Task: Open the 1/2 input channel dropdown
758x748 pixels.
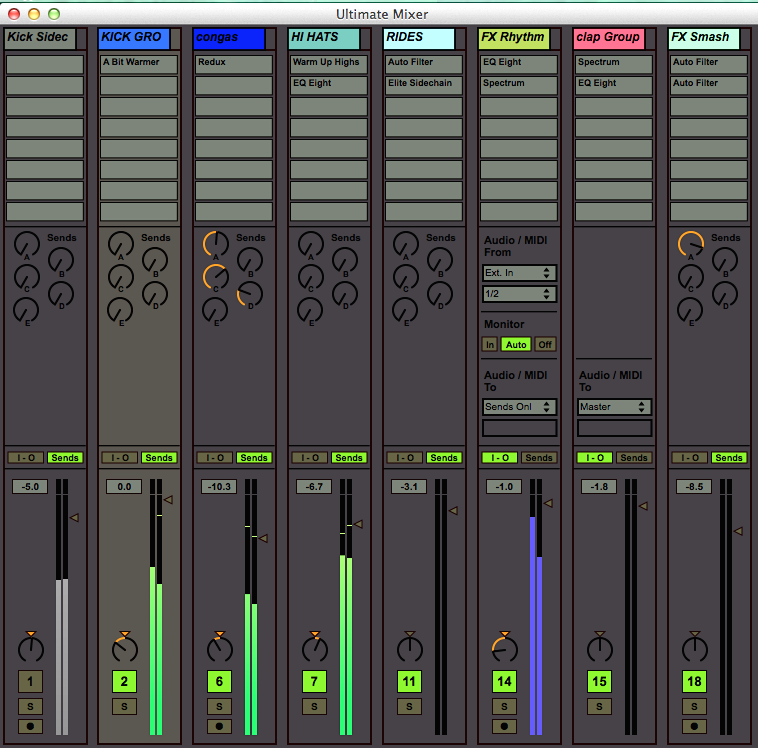Action: (x=518, y=294)
